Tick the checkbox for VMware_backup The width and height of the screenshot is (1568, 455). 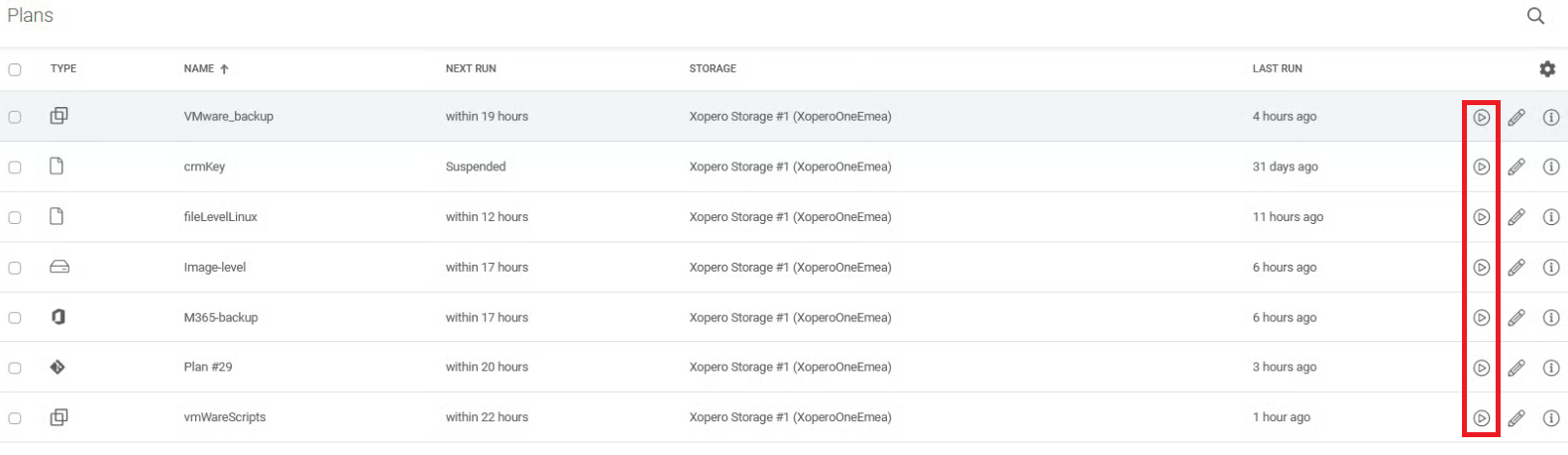15,117
